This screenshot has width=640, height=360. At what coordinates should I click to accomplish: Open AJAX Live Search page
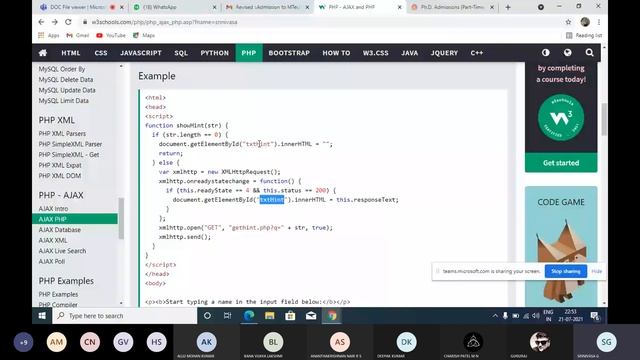tap(62, 251)
